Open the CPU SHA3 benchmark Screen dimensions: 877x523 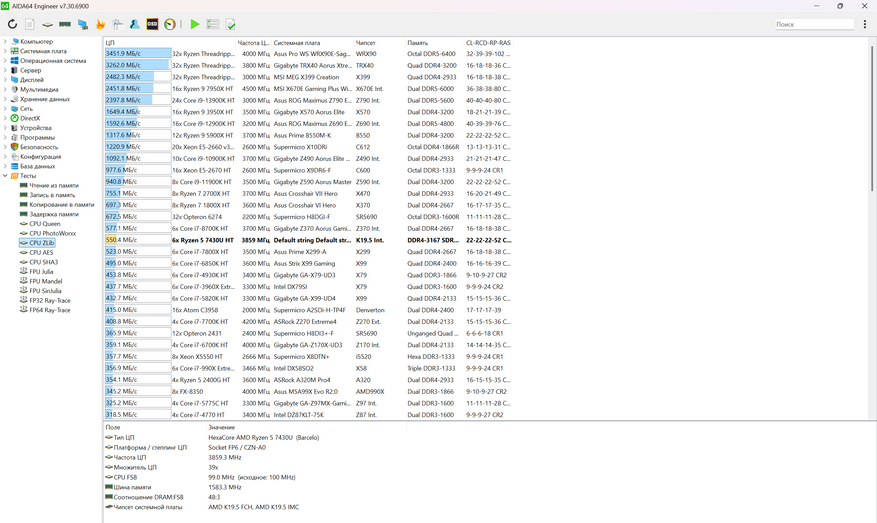[x=44, y=262]
